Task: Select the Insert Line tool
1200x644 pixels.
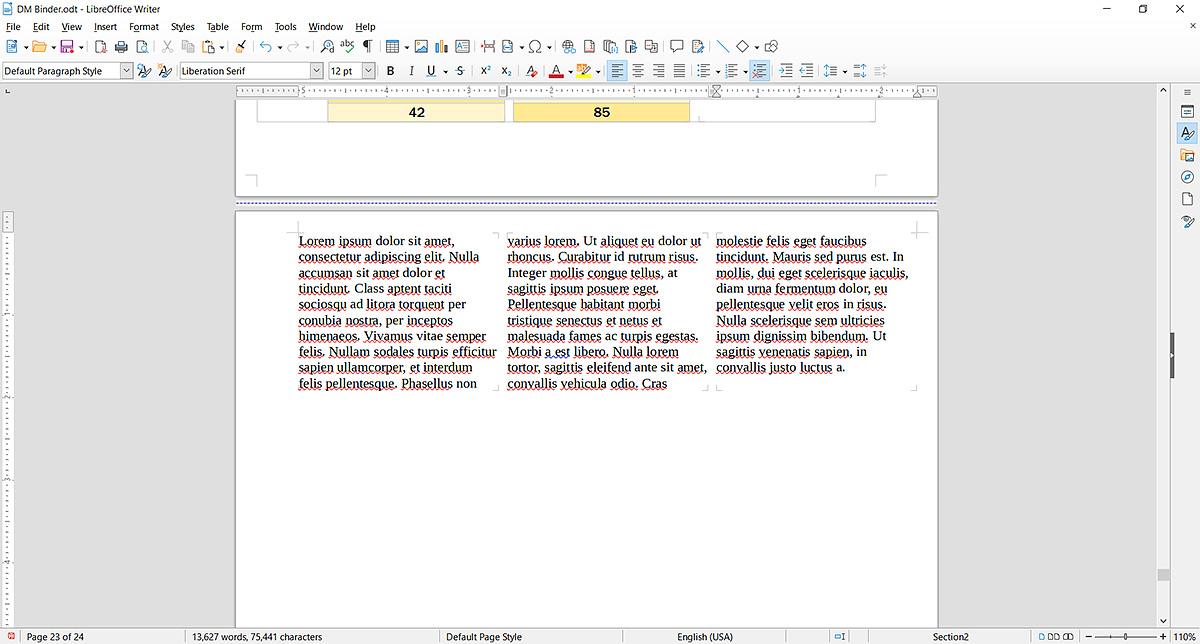Action: click(x=722, y=46)
